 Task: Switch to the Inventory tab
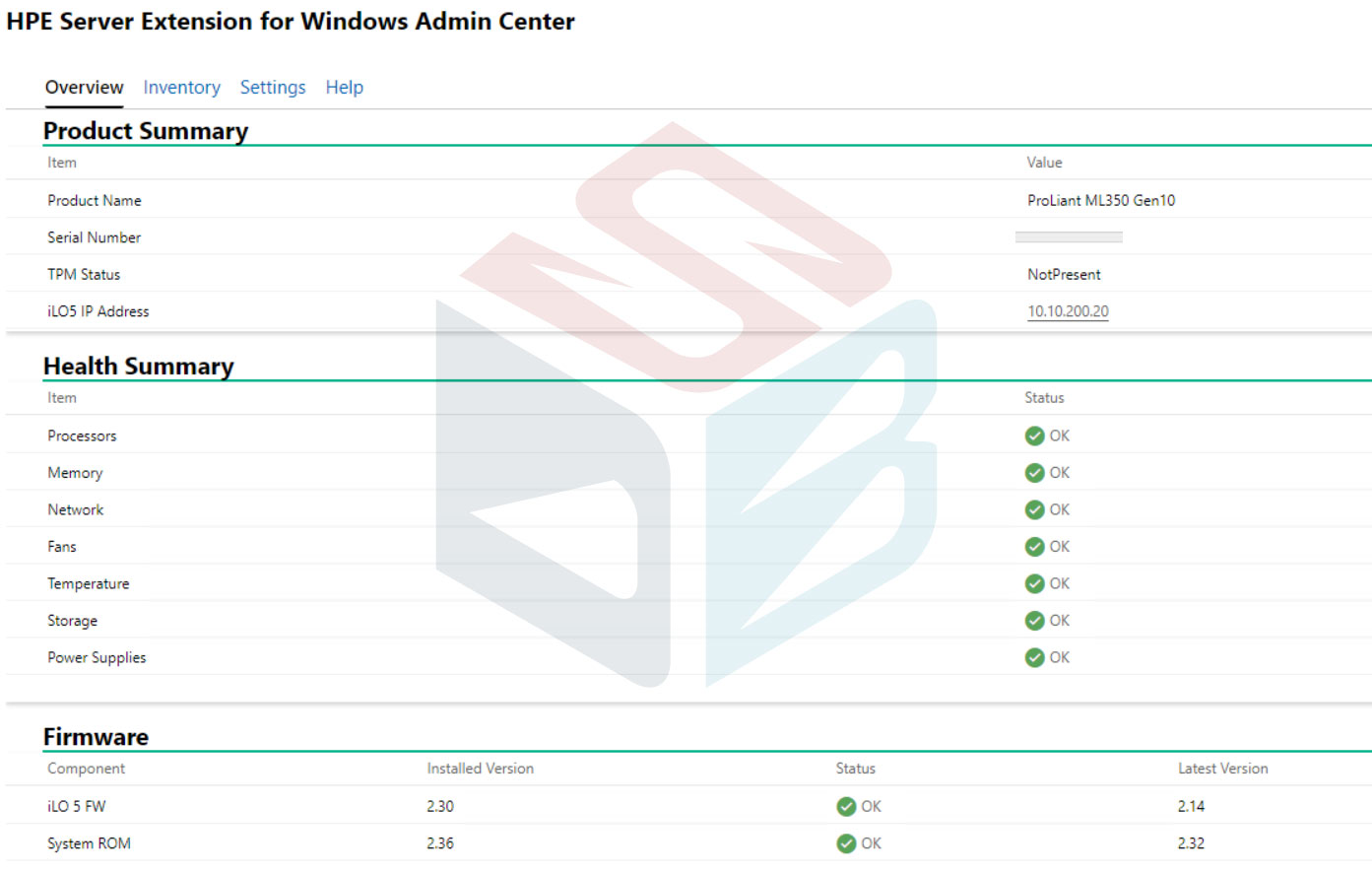pos(181,87)
